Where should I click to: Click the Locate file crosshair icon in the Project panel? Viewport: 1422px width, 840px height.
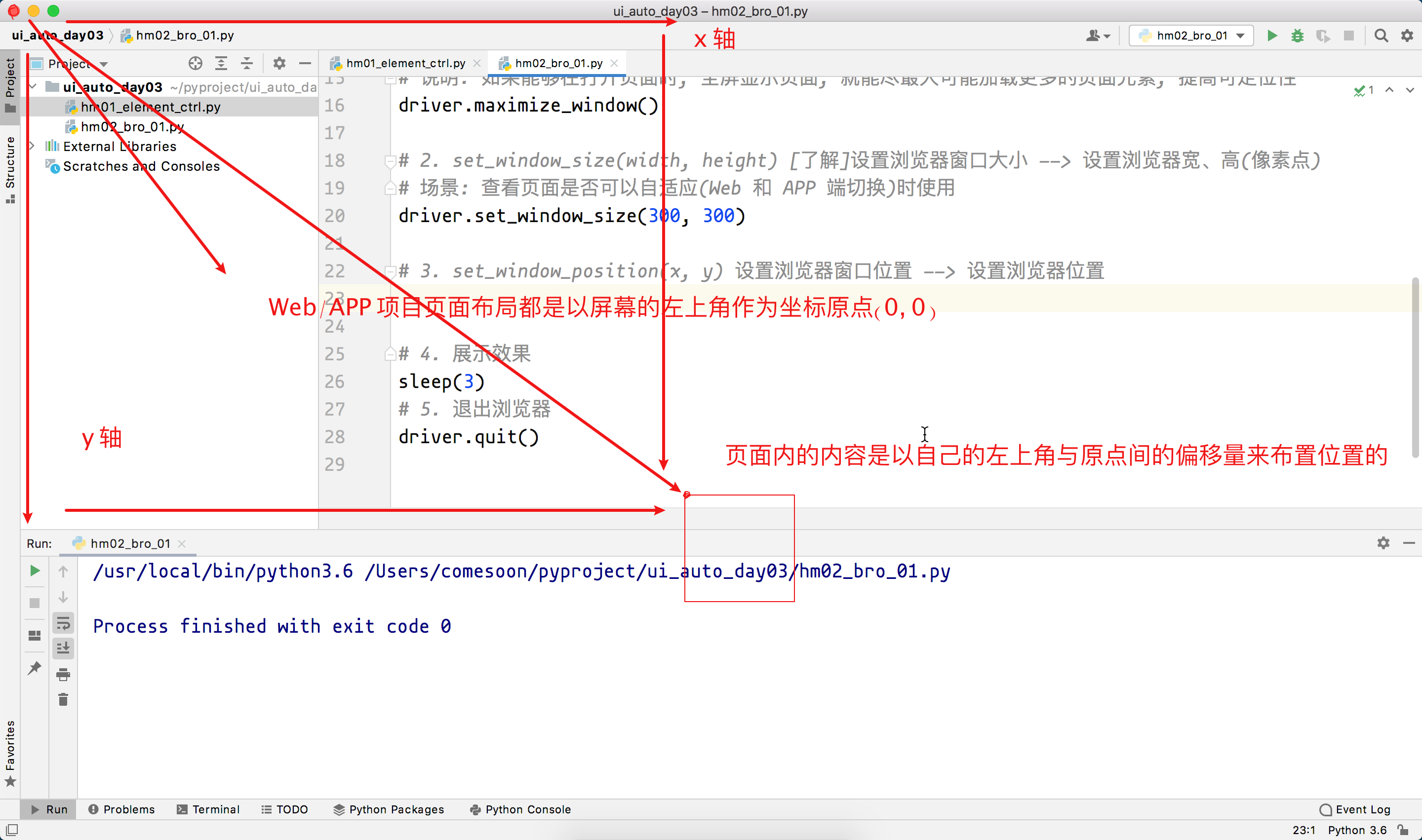tap(196, 63)
